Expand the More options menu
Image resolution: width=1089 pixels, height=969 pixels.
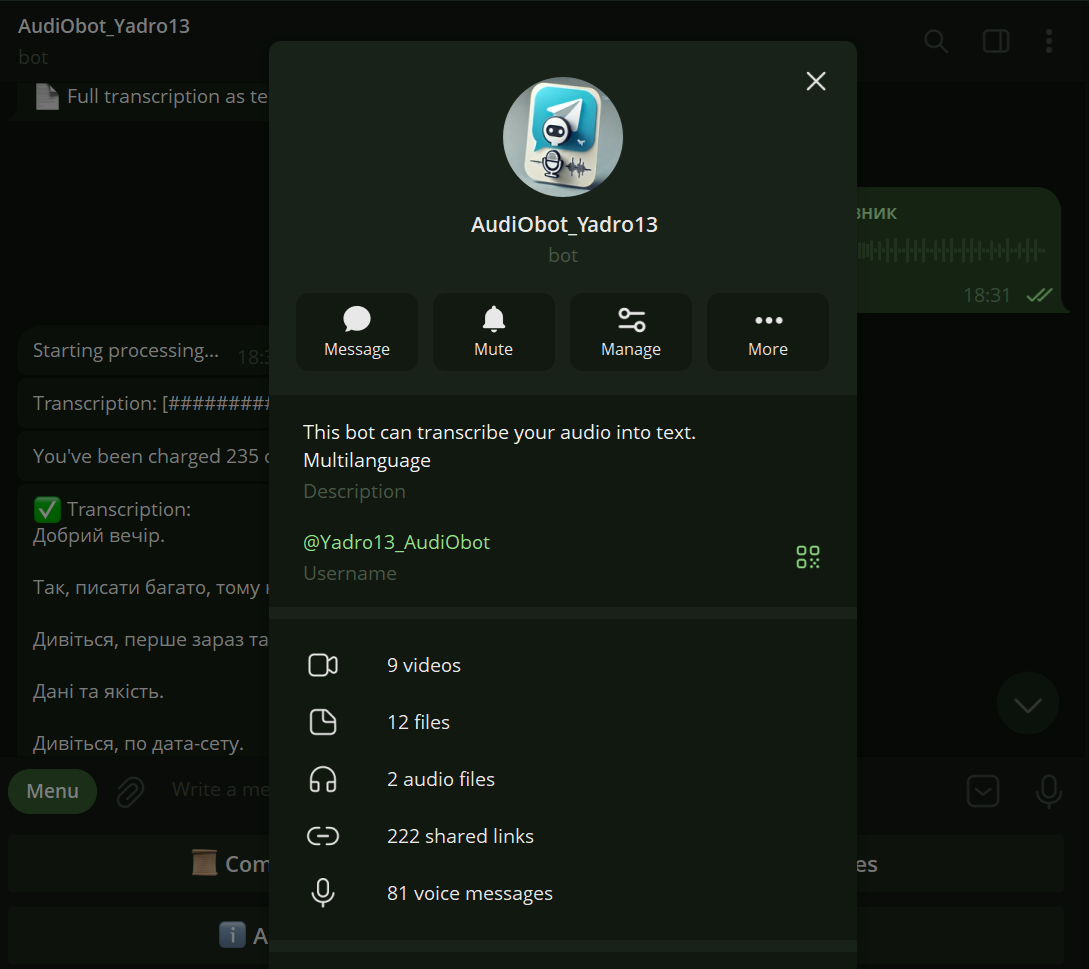click(x=768, y=332)
